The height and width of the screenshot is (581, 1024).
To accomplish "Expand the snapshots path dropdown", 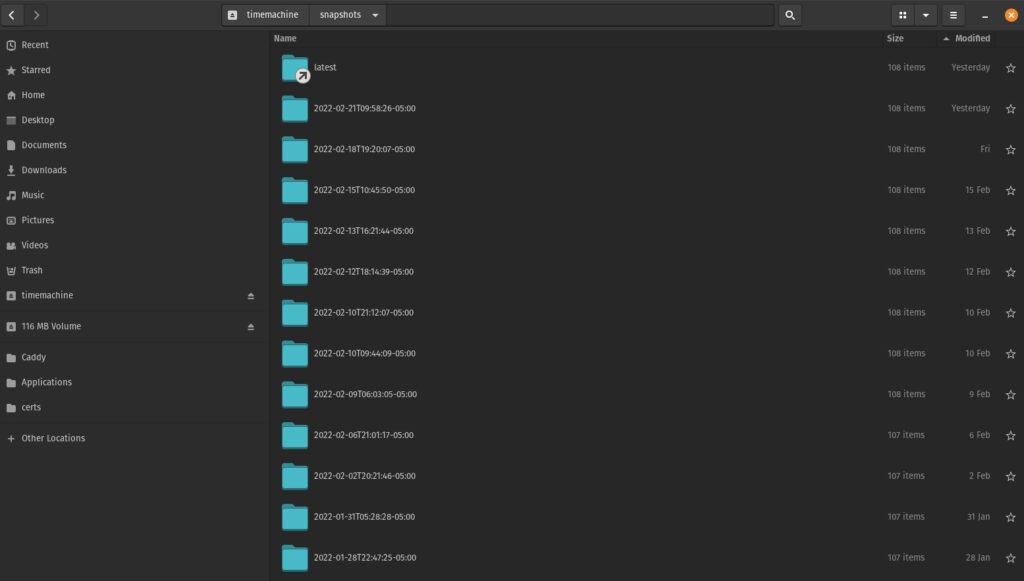I will coord(375,15).
